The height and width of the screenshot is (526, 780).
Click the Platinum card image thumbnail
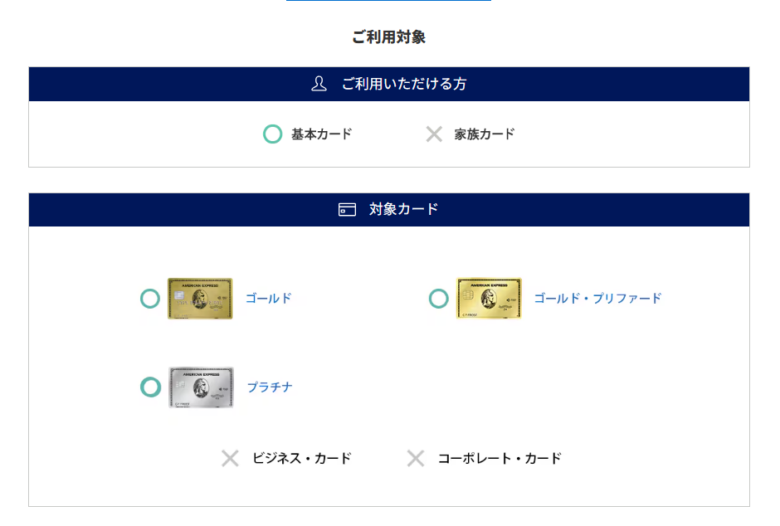pyautogui.click(x=201, y=388)
